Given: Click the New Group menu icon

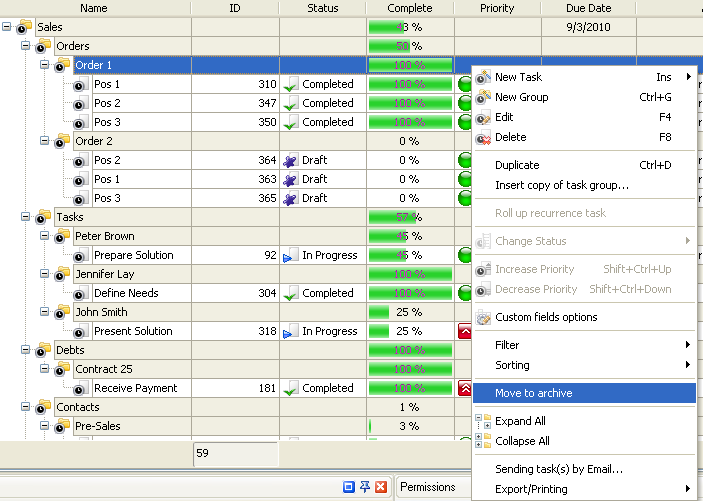Looking at the screenshot, I should pos(484,97).
